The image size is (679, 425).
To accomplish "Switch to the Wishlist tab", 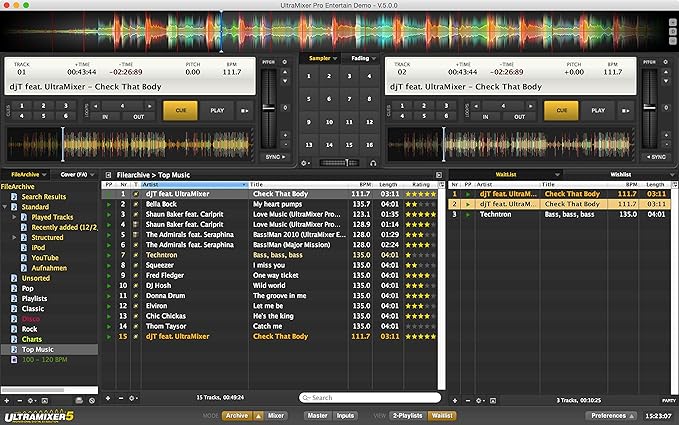I will click(x=619, y=173).
